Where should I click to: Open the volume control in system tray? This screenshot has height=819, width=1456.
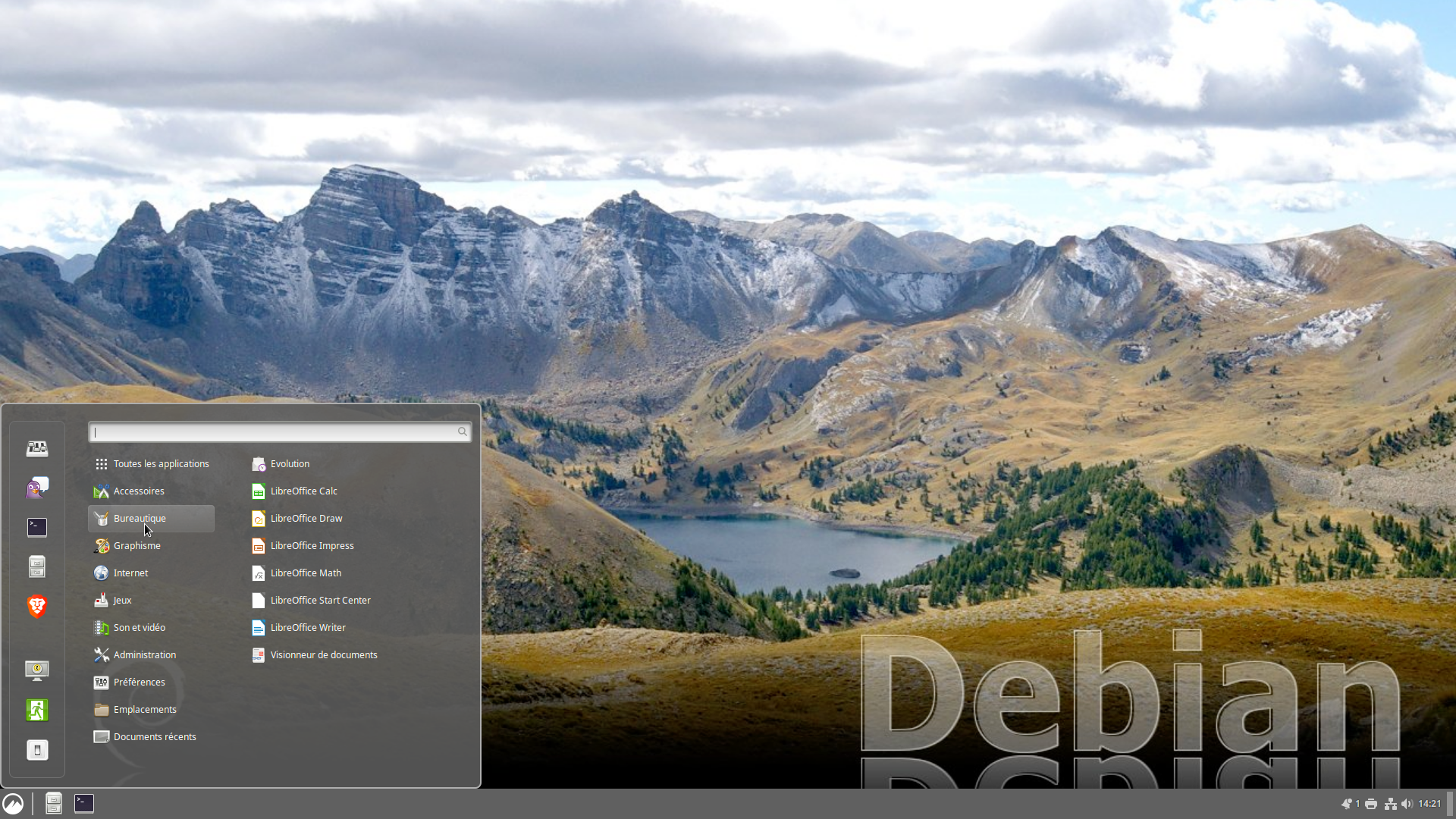click(1407, 804)
